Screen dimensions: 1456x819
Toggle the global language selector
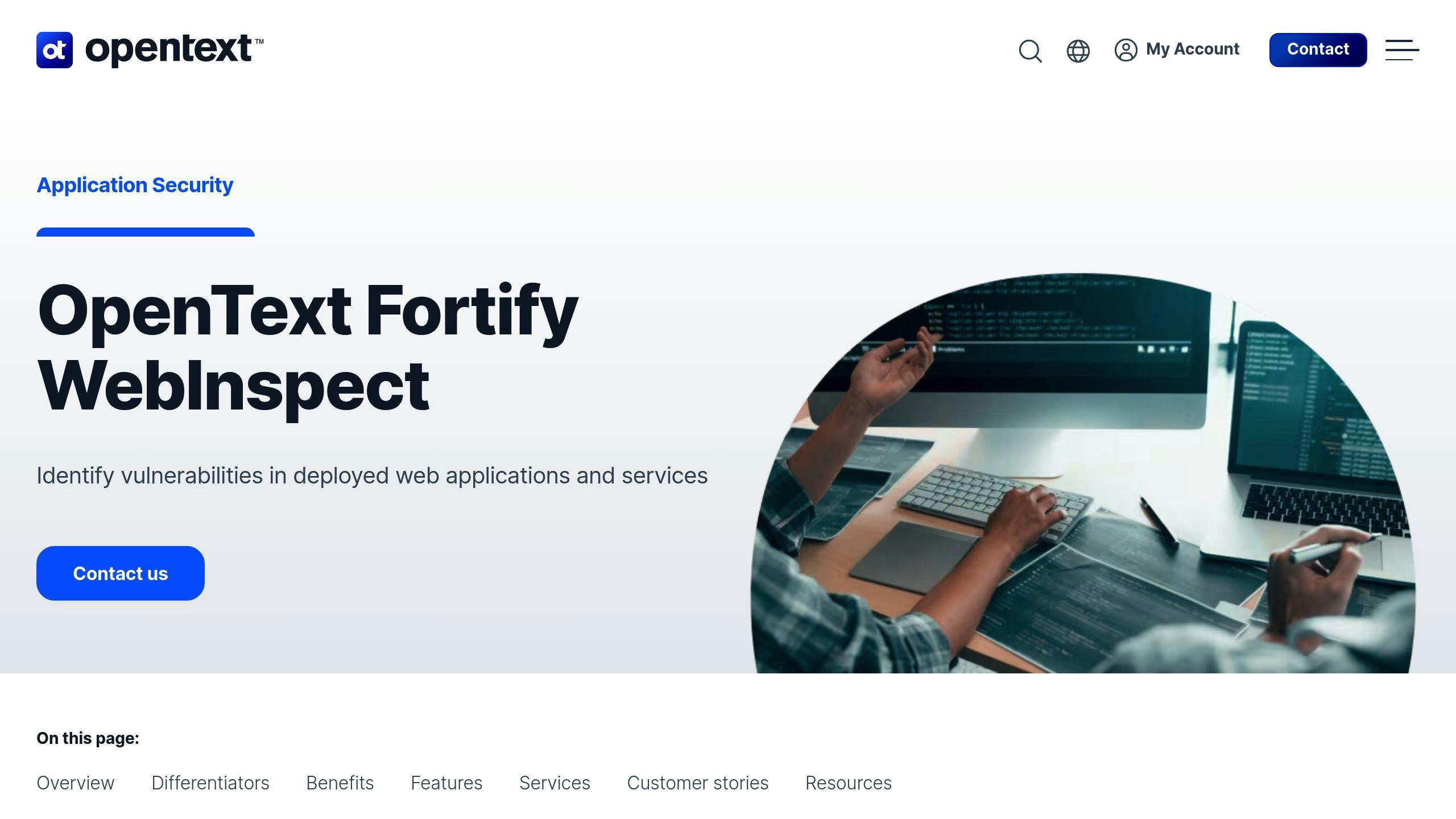point(1078,49)
